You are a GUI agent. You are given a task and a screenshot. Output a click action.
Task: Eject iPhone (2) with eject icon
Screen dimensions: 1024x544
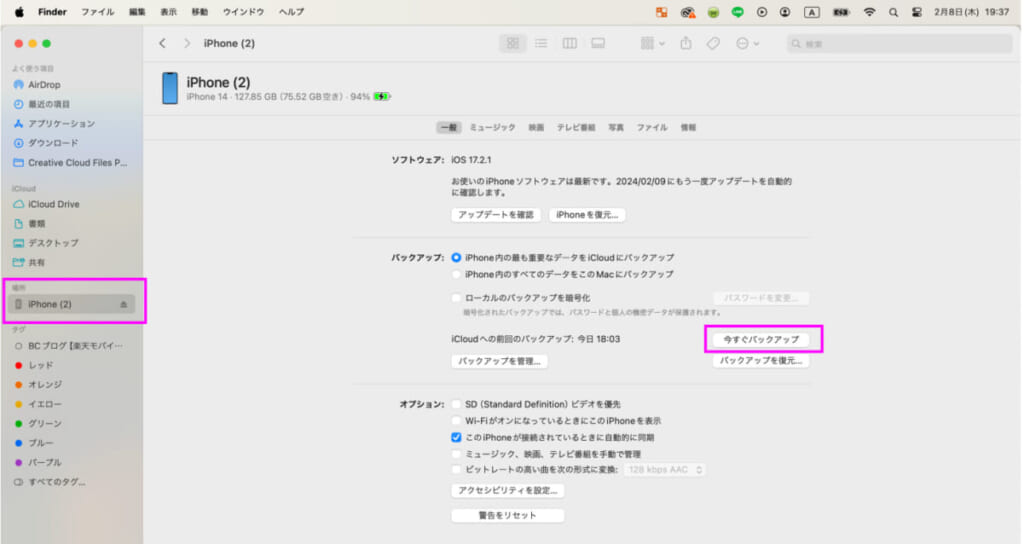123,304
